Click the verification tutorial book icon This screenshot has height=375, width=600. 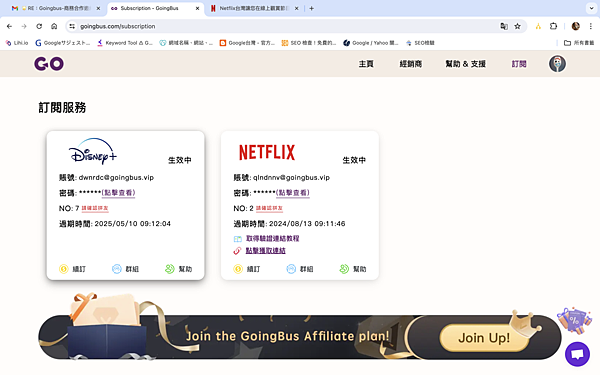pos(238,239)
